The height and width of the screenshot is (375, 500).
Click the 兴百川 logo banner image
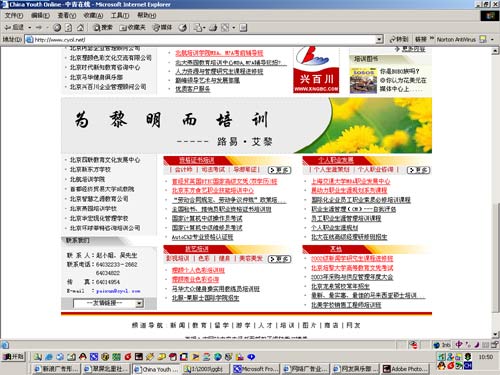316,70
